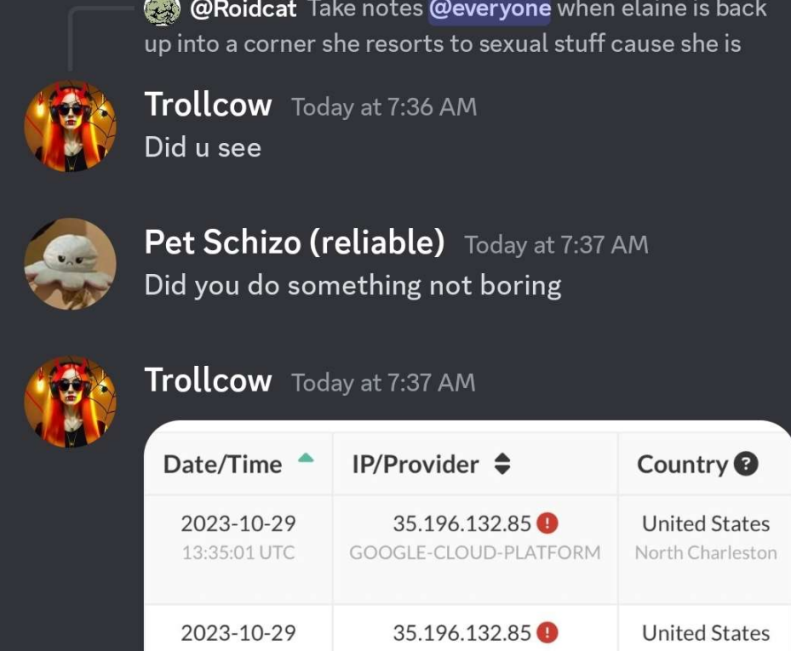Image resolution: width=791 pixels, height=651 pixels.
Task: Click the Date/Time column header
Action: click(x=223, y=464)
